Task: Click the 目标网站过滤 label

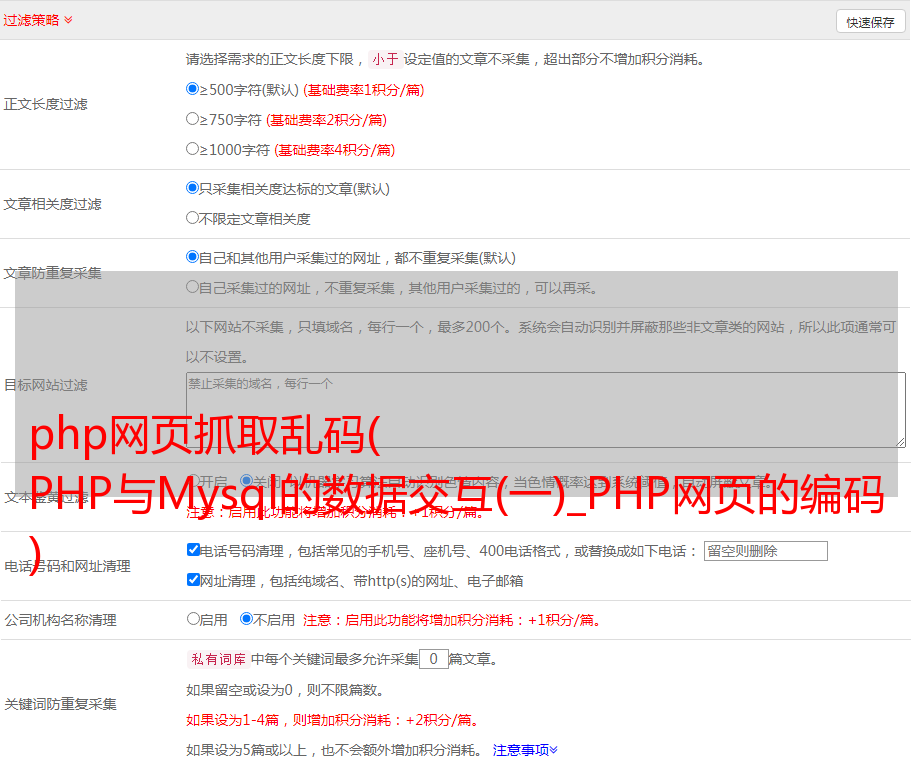Action: (45, 385)
